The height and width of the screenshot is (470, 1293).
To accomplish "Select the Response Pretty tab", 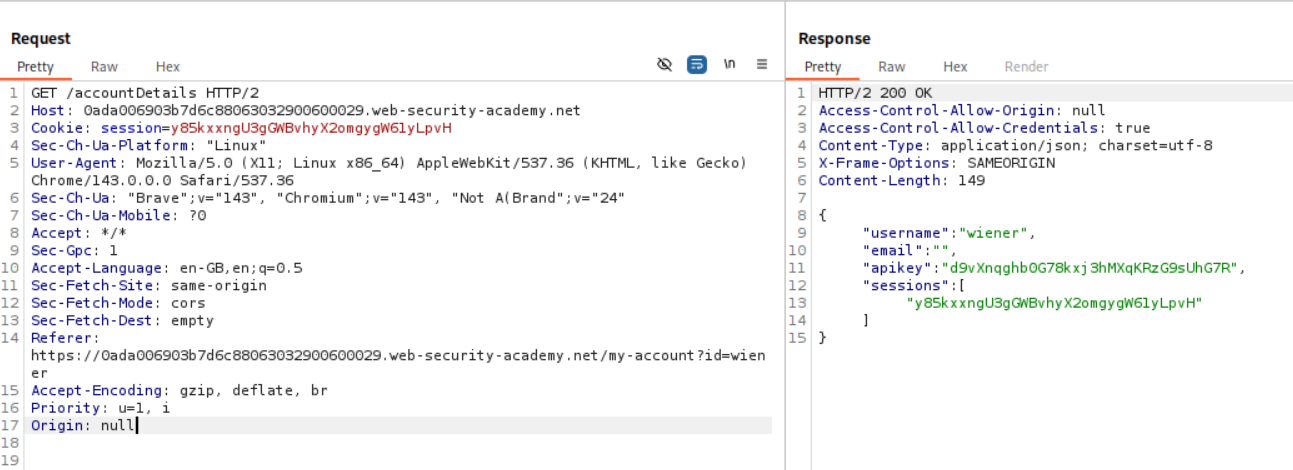I will pos(823,67).
